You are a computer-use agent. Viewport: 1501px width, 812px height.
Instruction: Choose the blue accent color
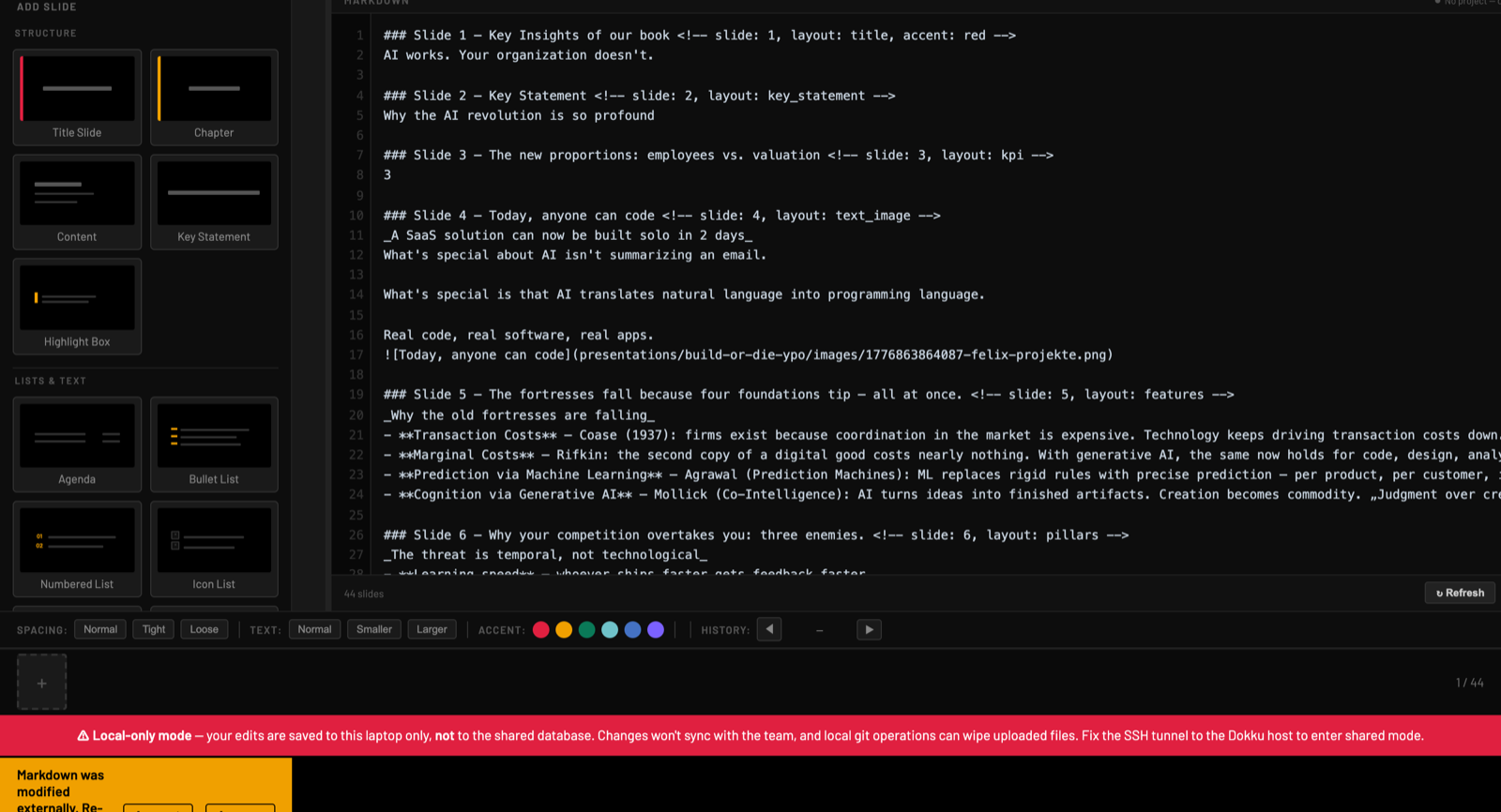pos(633,630)
